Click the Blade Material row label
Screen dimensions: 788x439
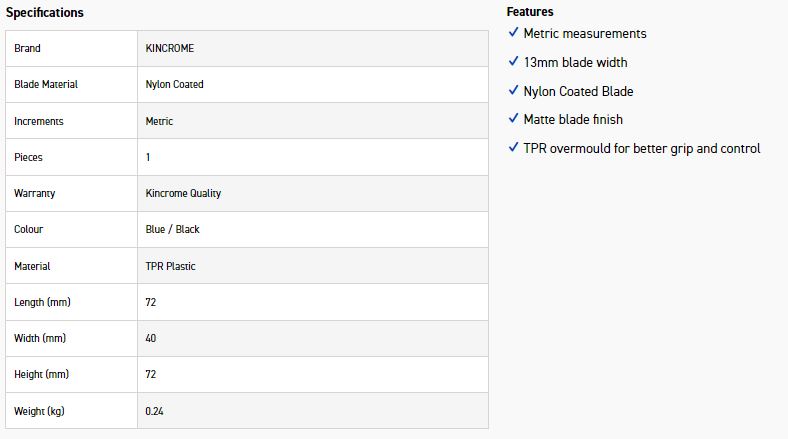click(46, 85)
